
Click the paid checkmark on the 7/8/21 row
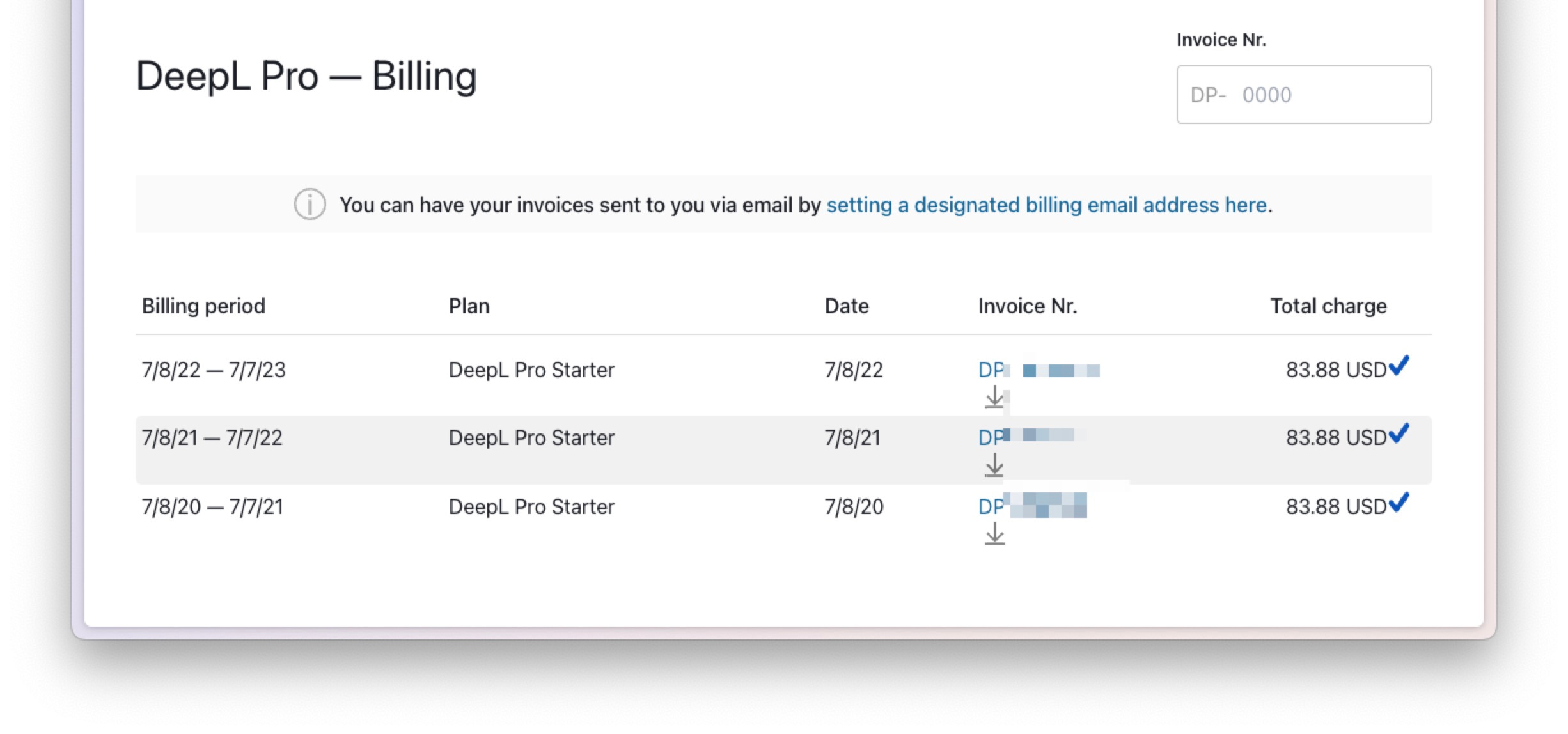coord(1399,433)
